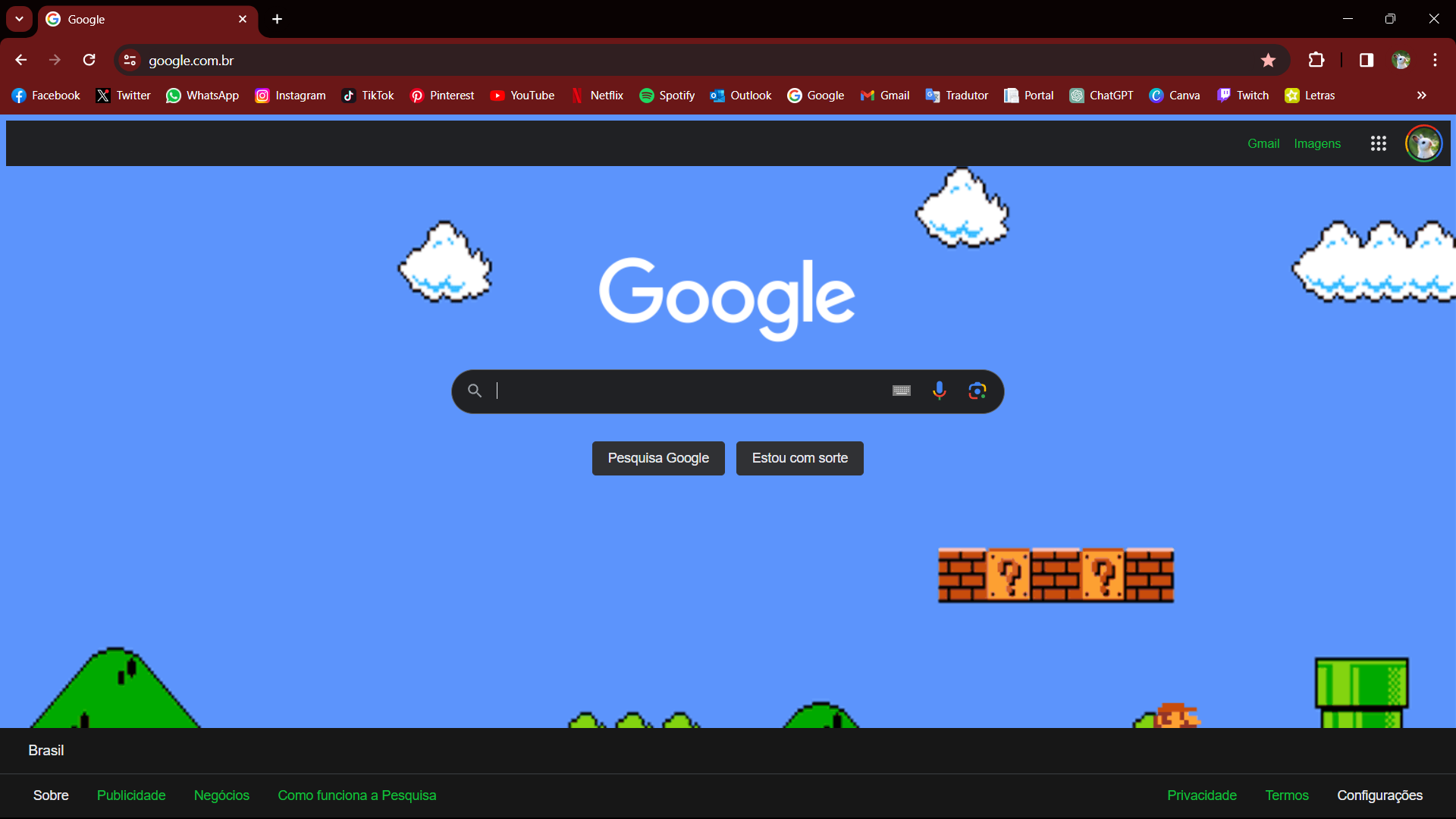Open the Twitch bookmark
This screenshot has width=1456, height=819.
[1242, 96]
